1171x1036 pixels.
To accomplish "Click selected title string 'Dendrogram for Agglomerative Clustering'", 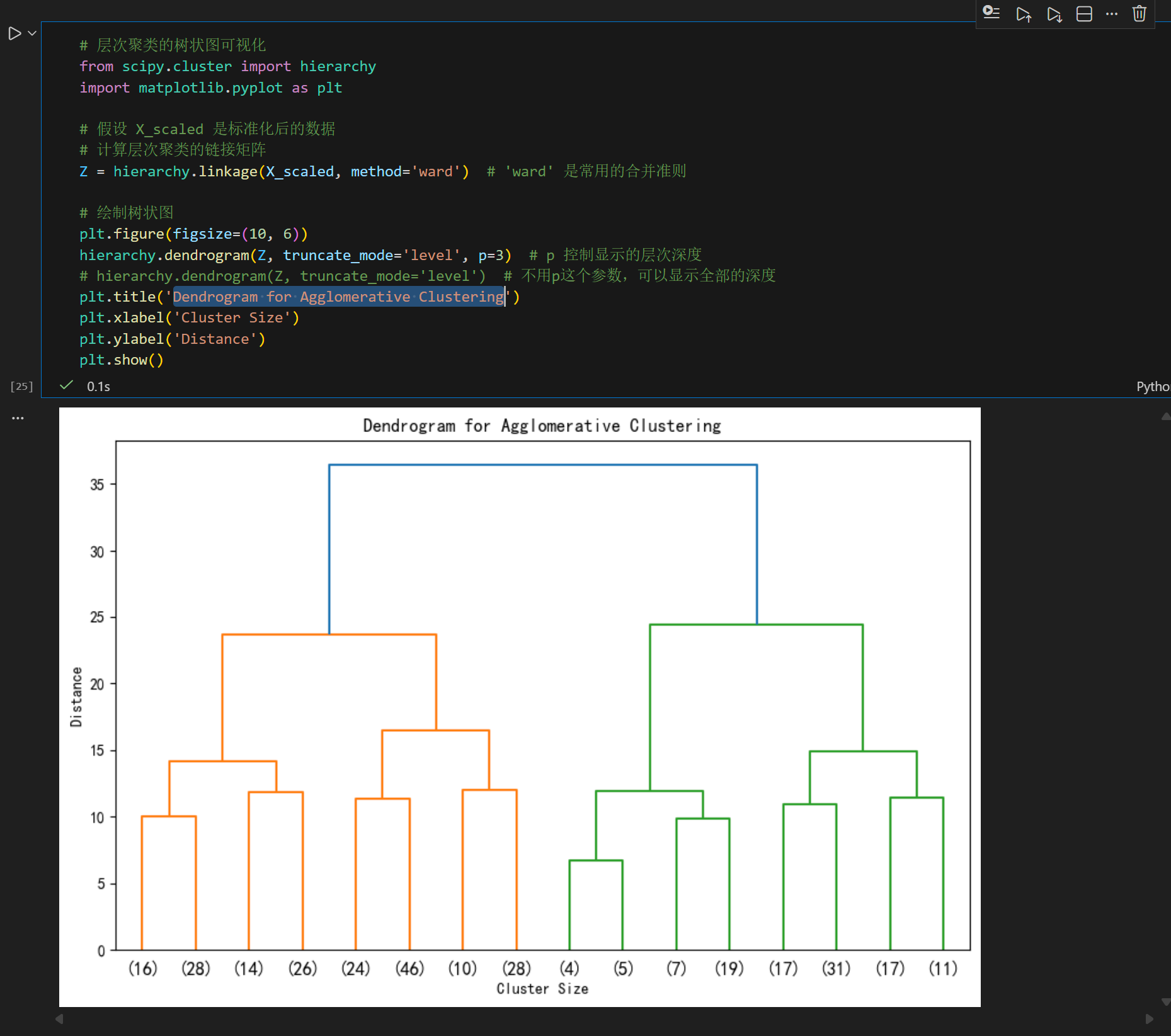I will point(339,297).
